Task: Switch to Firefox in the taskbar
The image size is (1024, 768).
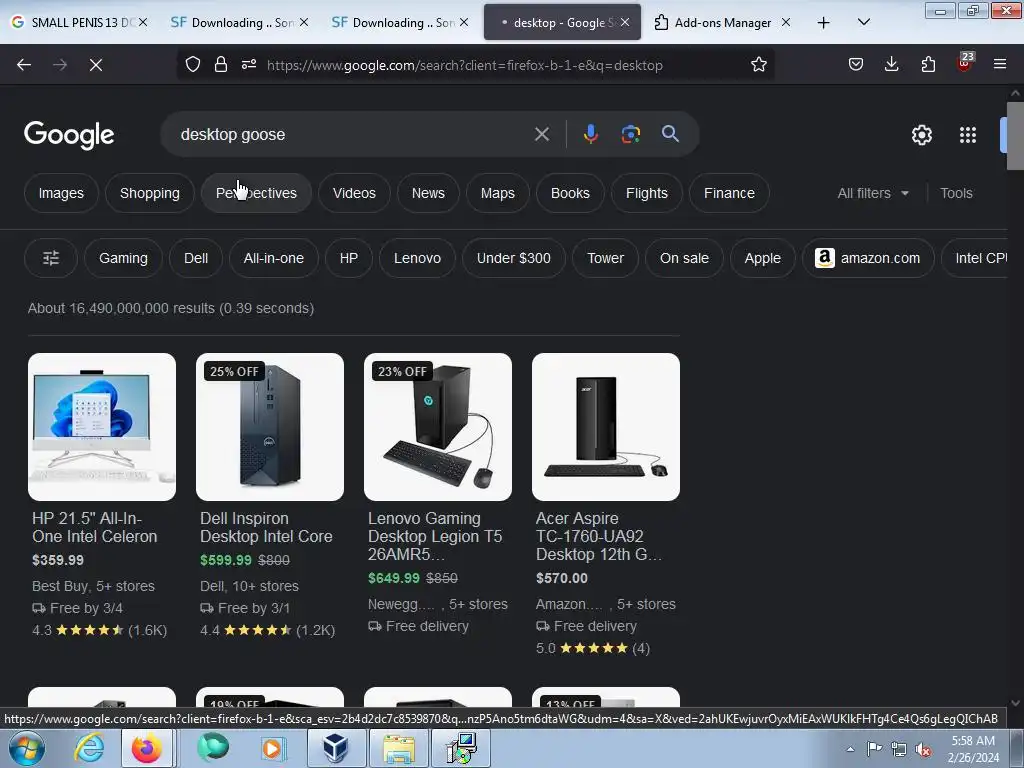Action: click(x=147, y=748)
